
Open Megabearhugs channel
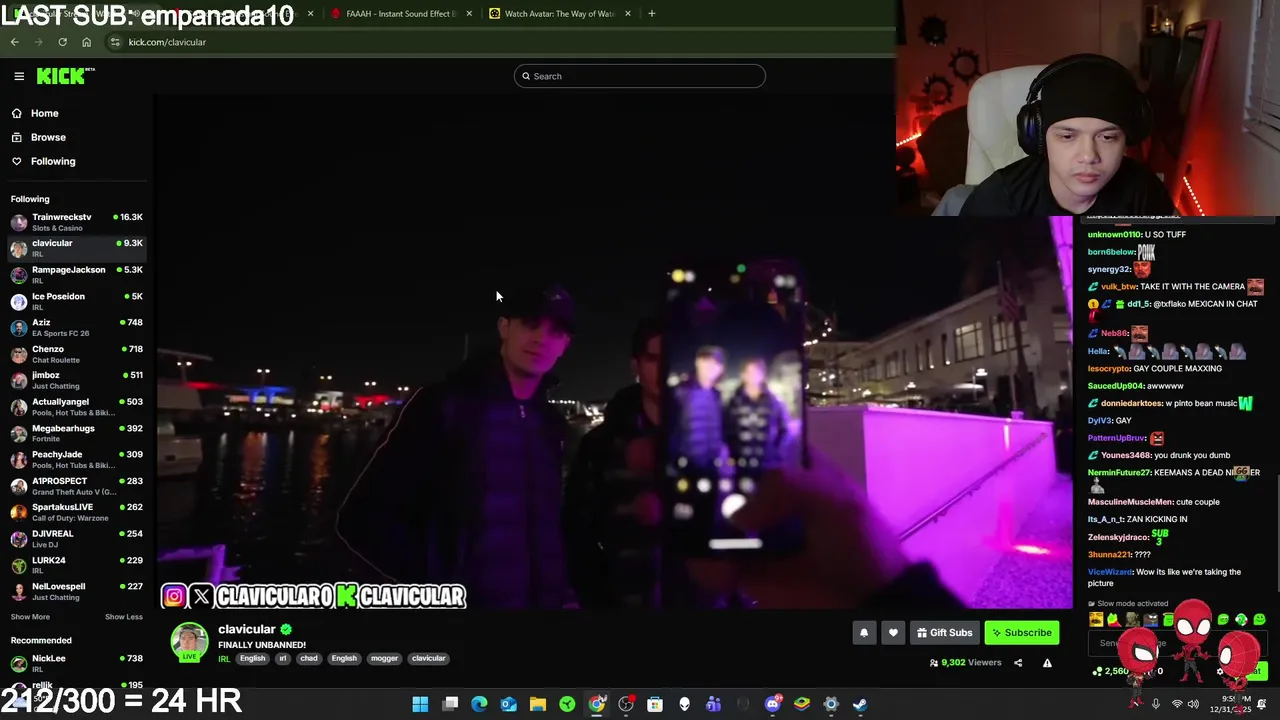[x=76, y=433]
